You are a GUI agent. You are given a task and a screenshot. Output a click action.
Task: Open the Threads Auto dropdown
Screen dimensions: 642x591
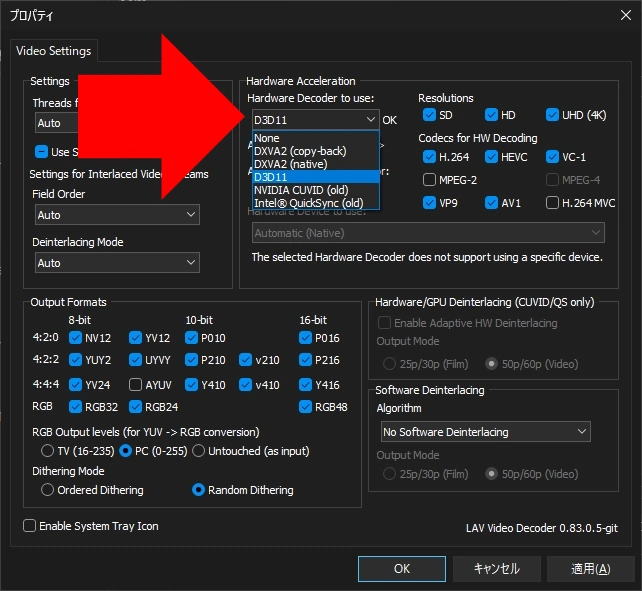tap(57, 123)
